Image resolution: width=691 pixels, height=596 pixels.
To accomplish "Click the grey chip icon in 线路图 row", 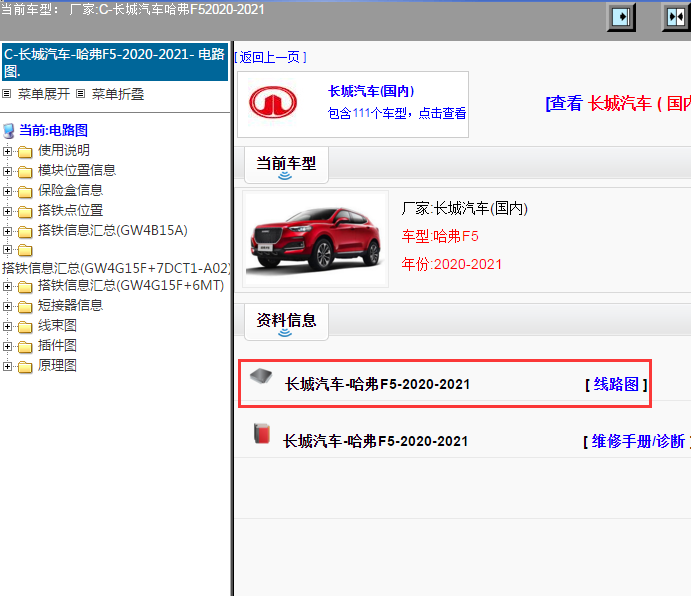I will click(261, 376).
